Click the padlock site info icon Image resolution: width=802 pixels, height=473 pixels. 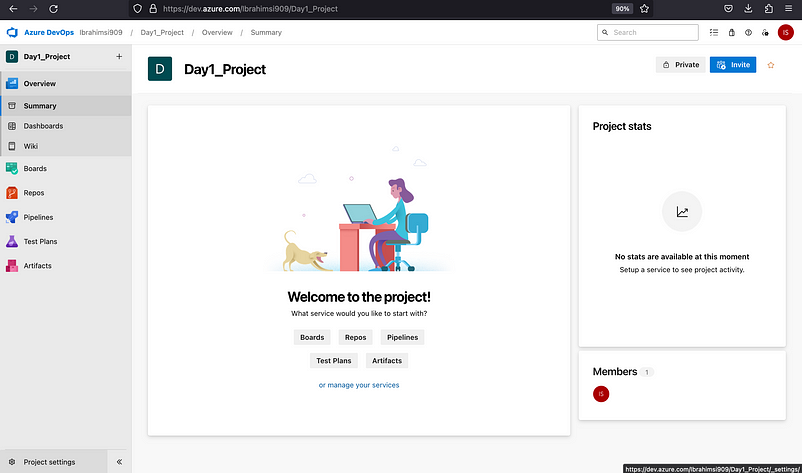pyautogui.click(x=152, y=9)
